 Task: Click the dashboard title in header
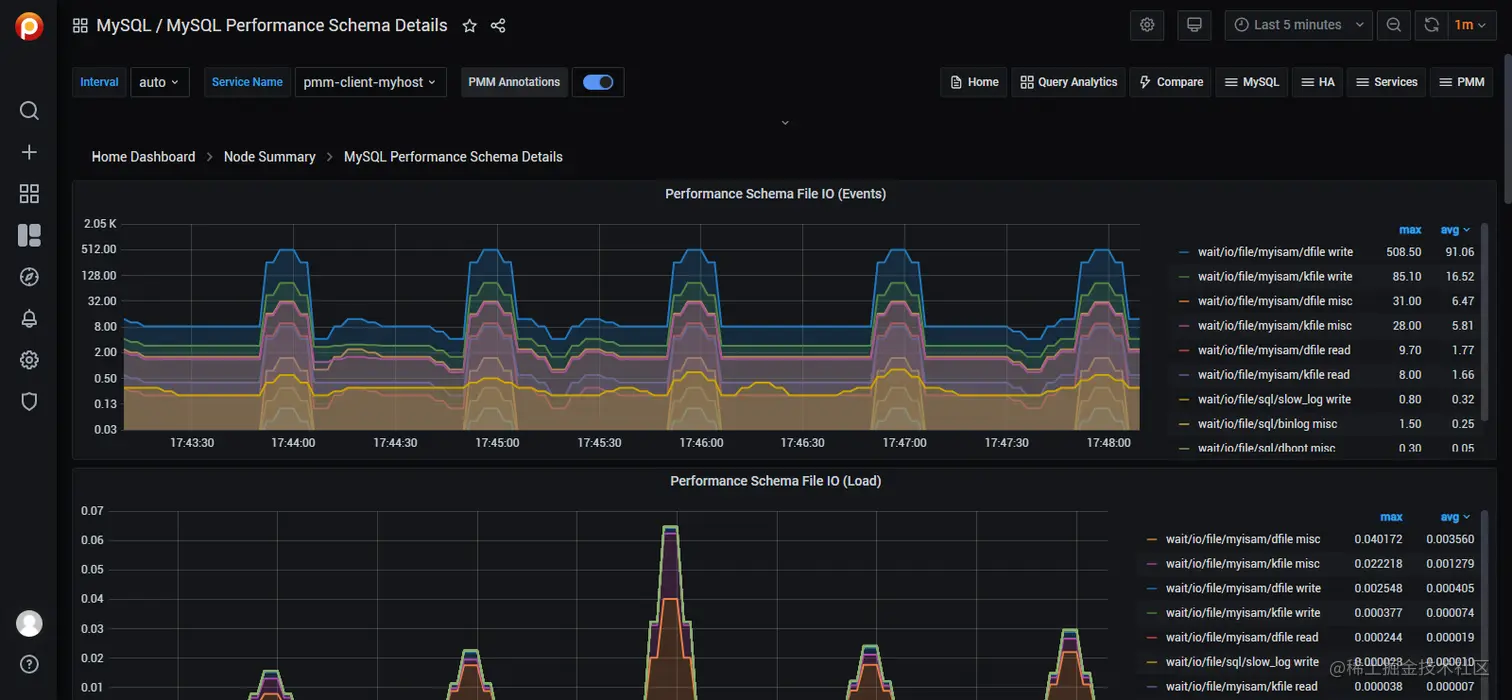point(272,26)
